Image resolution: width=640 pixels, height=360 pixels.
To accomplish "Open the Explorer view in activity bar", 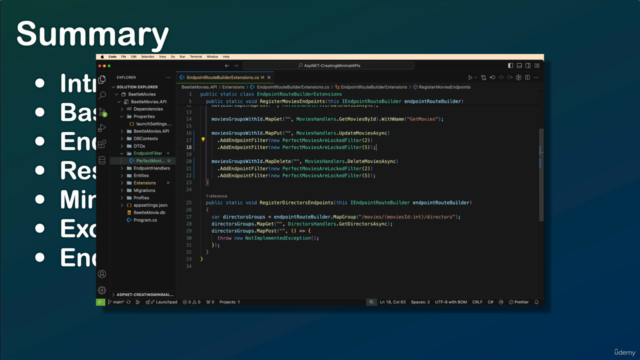I will pos(102,79).
